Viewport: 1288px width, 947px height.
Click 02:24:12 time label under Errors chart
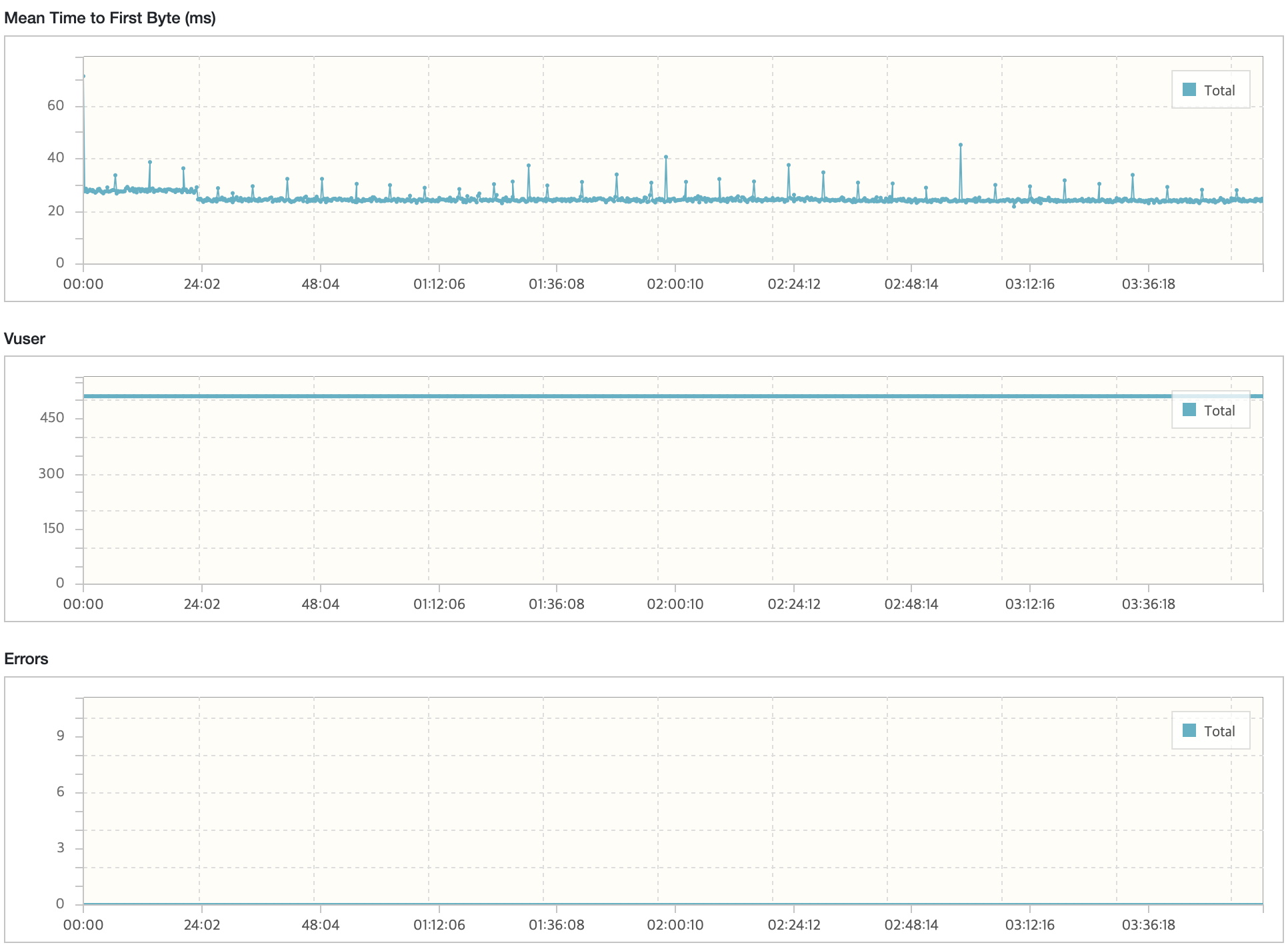(794, 925)
